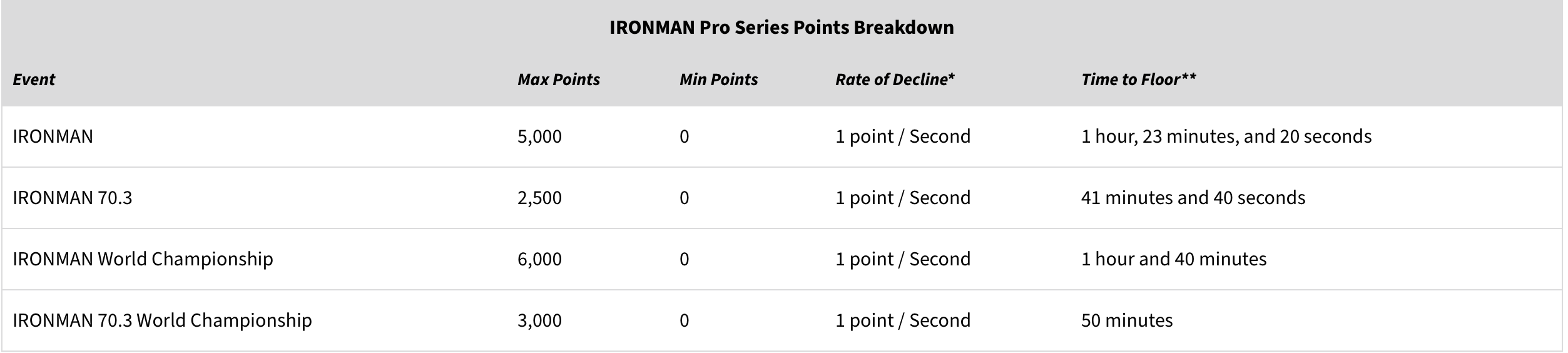
Task: Select Min Points for IRONMAN 70.3 World Championship
Action: tap(684, 320)
